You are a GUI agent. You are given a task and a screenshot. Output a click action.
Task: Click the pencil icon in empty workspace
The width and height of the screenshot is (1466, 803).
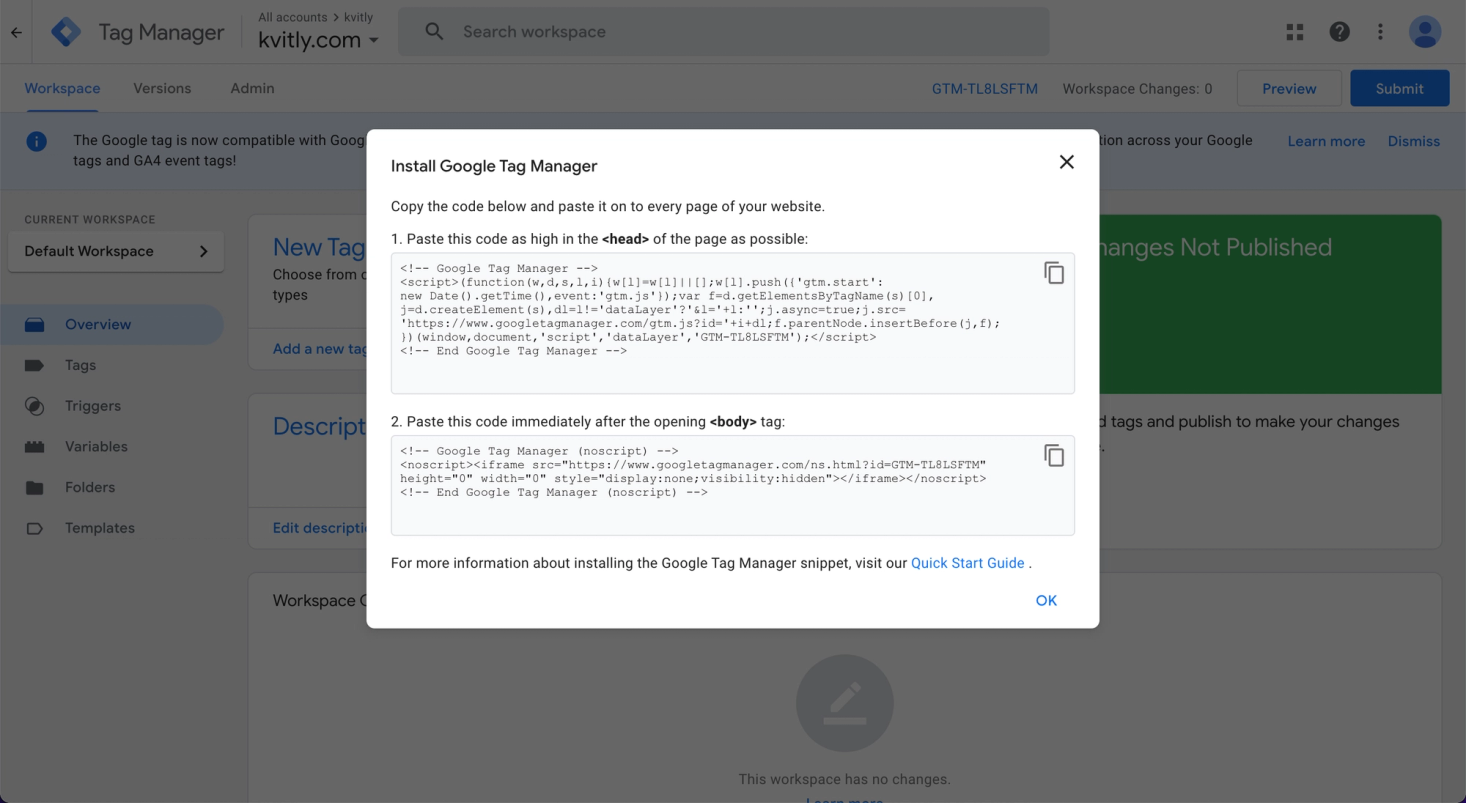[845, 703]
